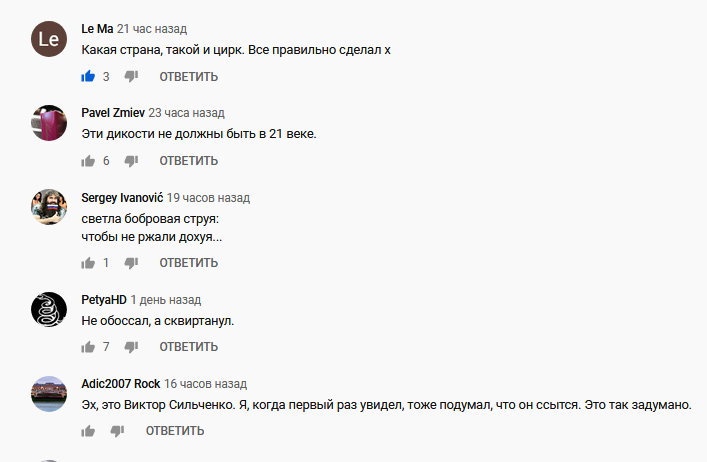The image size is (707, 462).
Task: Reply to Le Ma's comment
Action: [188, 77]
